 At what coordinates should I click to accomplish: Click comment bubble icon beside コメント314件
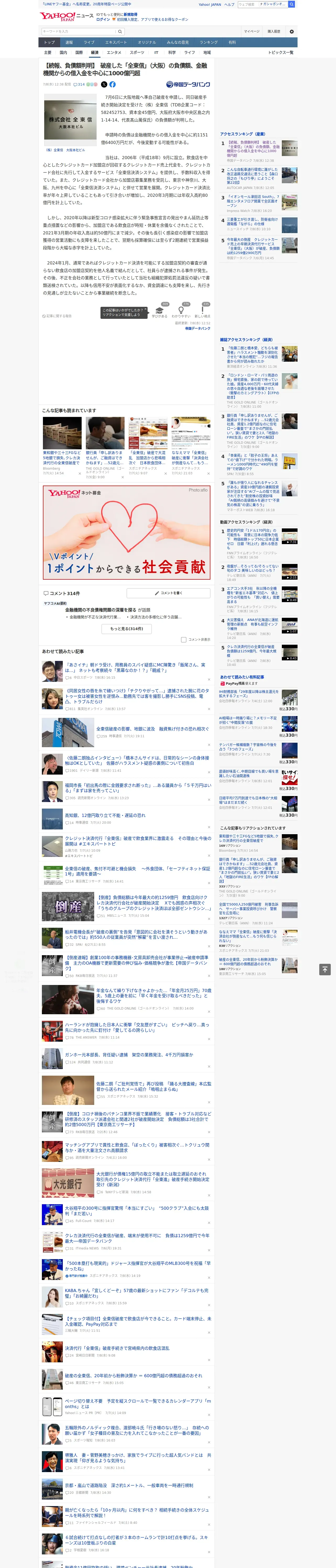(x=46, y=593)
